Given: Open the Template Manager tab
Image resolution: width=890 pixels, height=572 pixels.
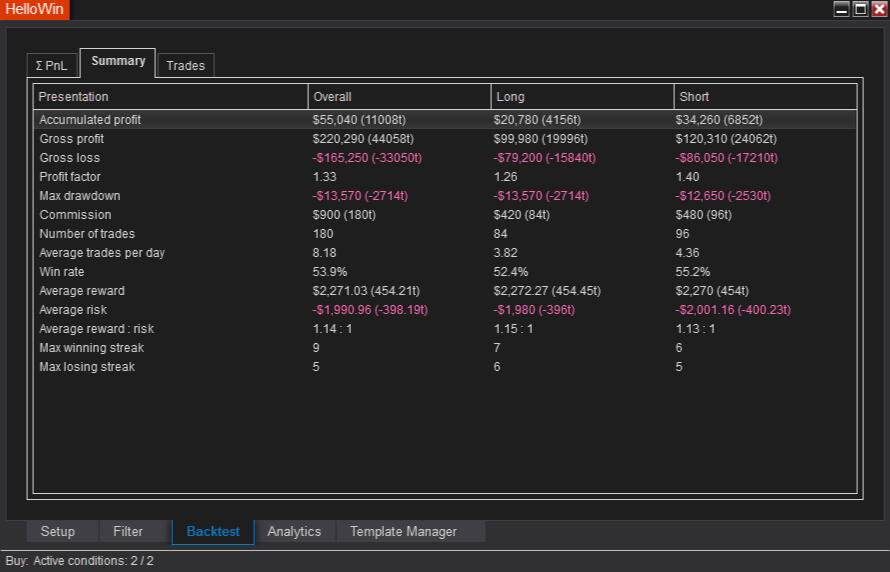Looking at the screenshot, I should pos(403,531).
